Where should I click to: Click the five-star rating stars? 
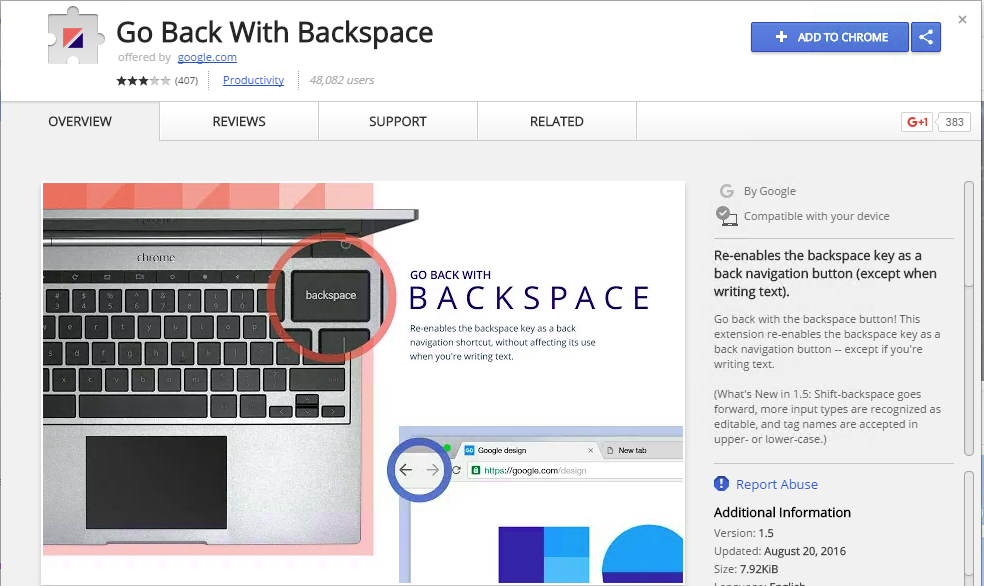(145, 80)
